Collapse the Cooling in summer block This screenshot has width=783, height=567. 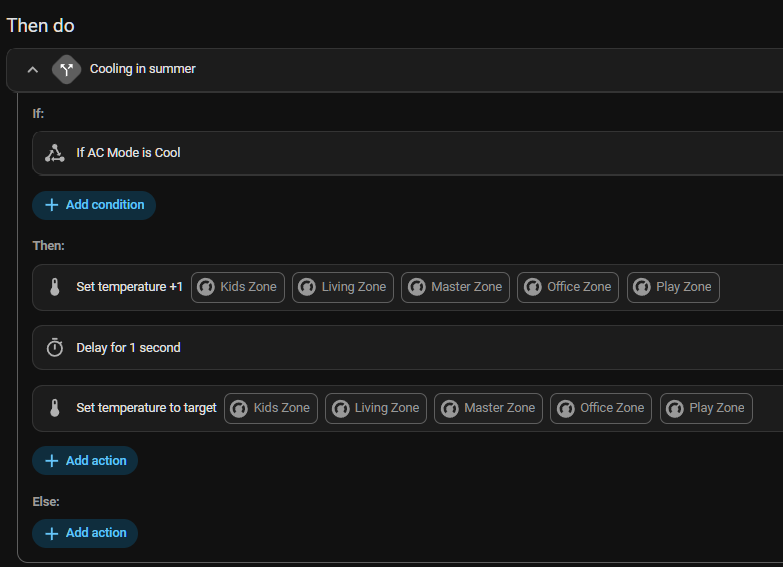[x=32, y=69]
